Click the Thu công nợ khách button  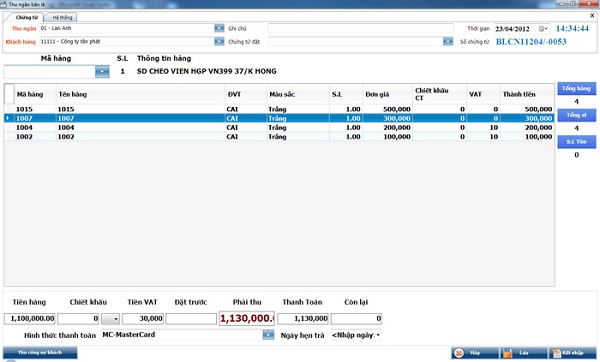pos(40,353)
